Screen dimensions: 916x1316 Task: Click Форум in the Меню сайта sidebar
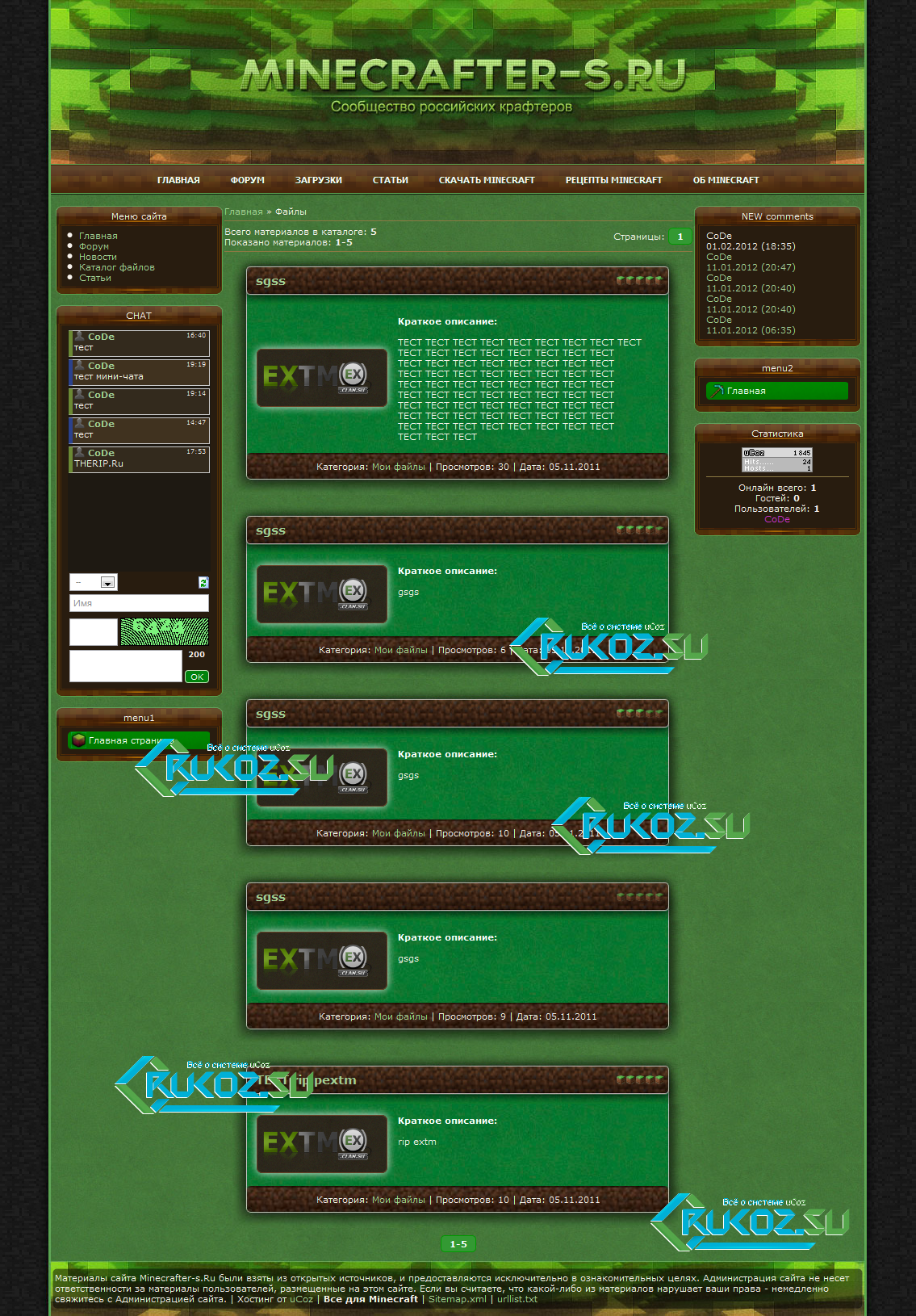coord(94,246)
